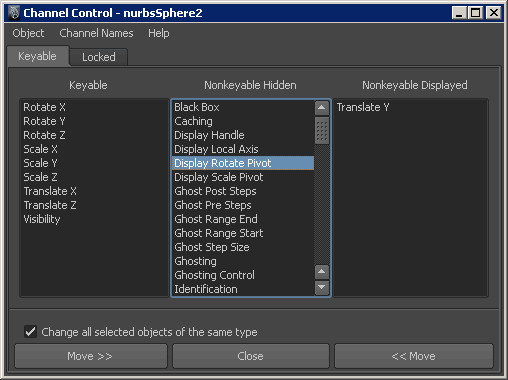The width and height of the screenshot is (508, 380).
Task: Click the scroll up arrow at the top of Nonkeyable Hidden
Action: coord(322,107)
